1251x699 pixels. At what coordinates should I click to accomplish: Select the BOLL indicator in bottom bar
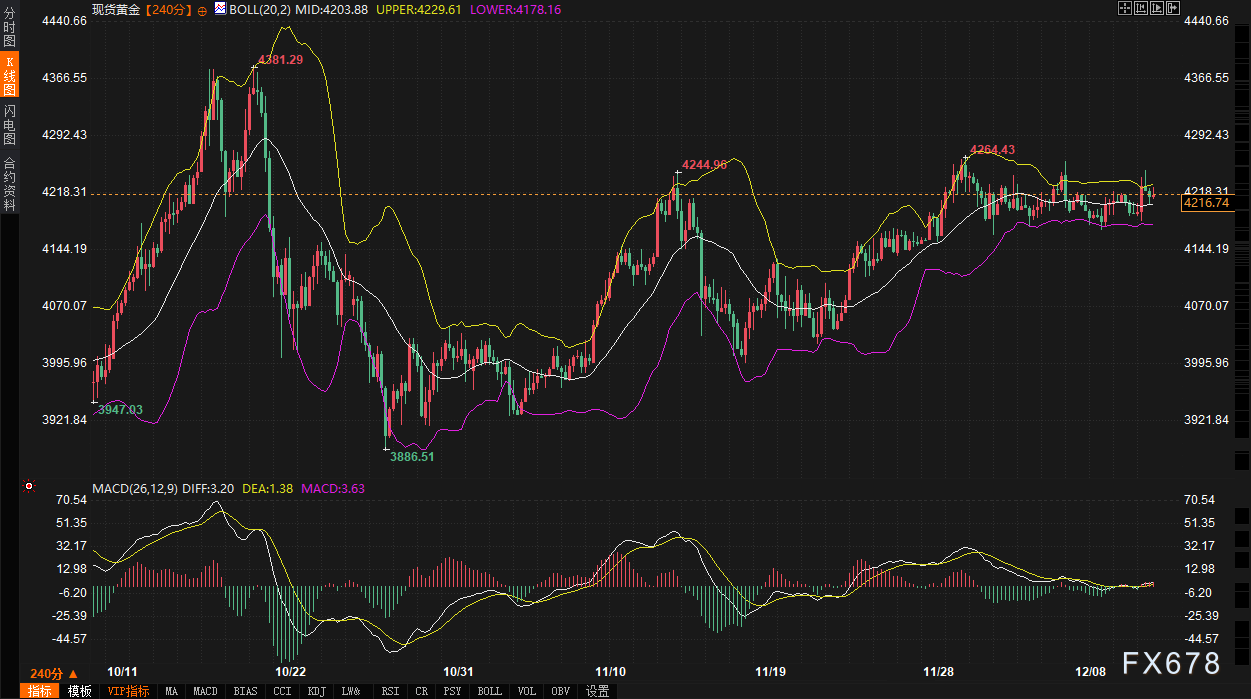click(489, 691)
